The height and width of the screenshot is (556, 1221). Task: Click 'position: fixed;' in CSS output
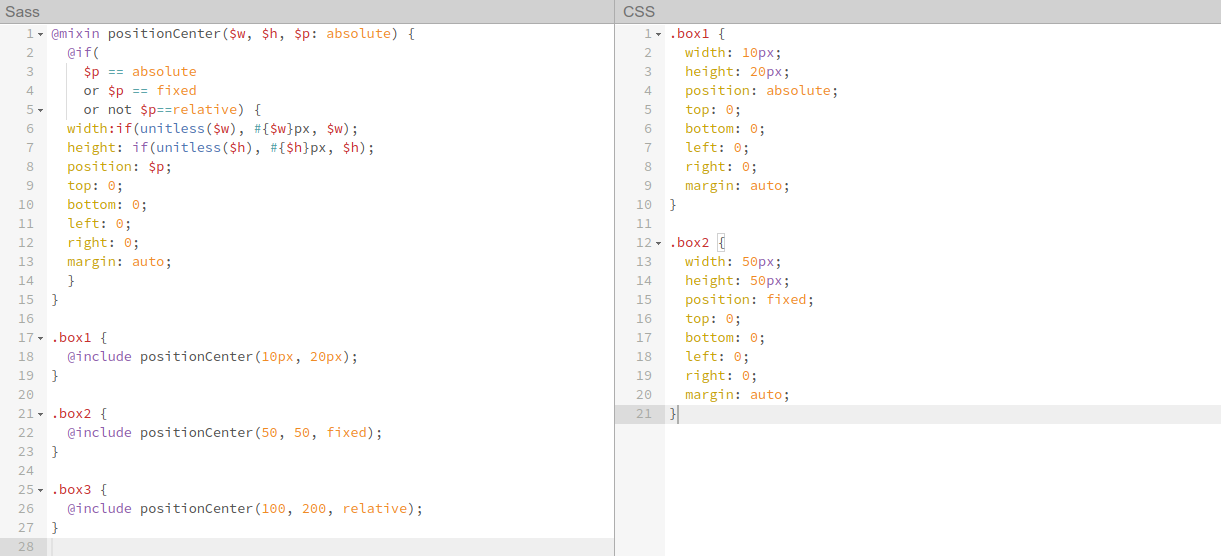coord(750,299)
